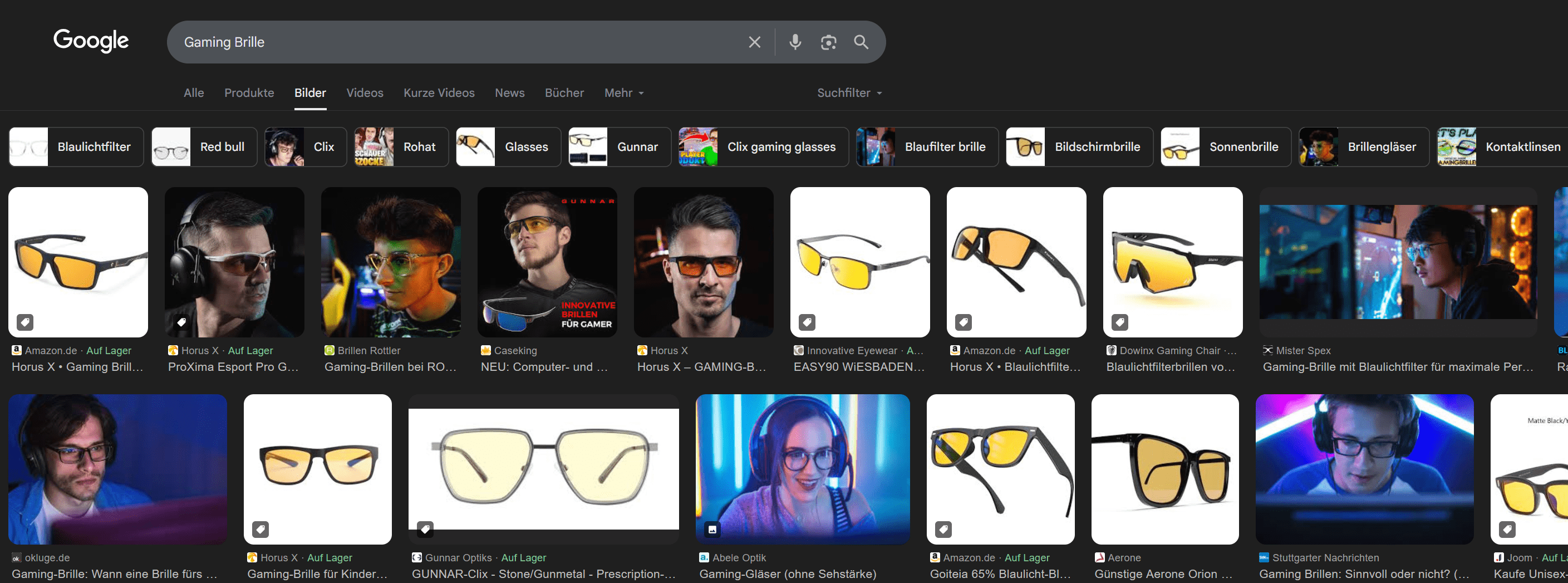Click the tag icon on the EASY90 WIESBADEN image
This screenshot has width=1568, height=583.
coord(807,322)
